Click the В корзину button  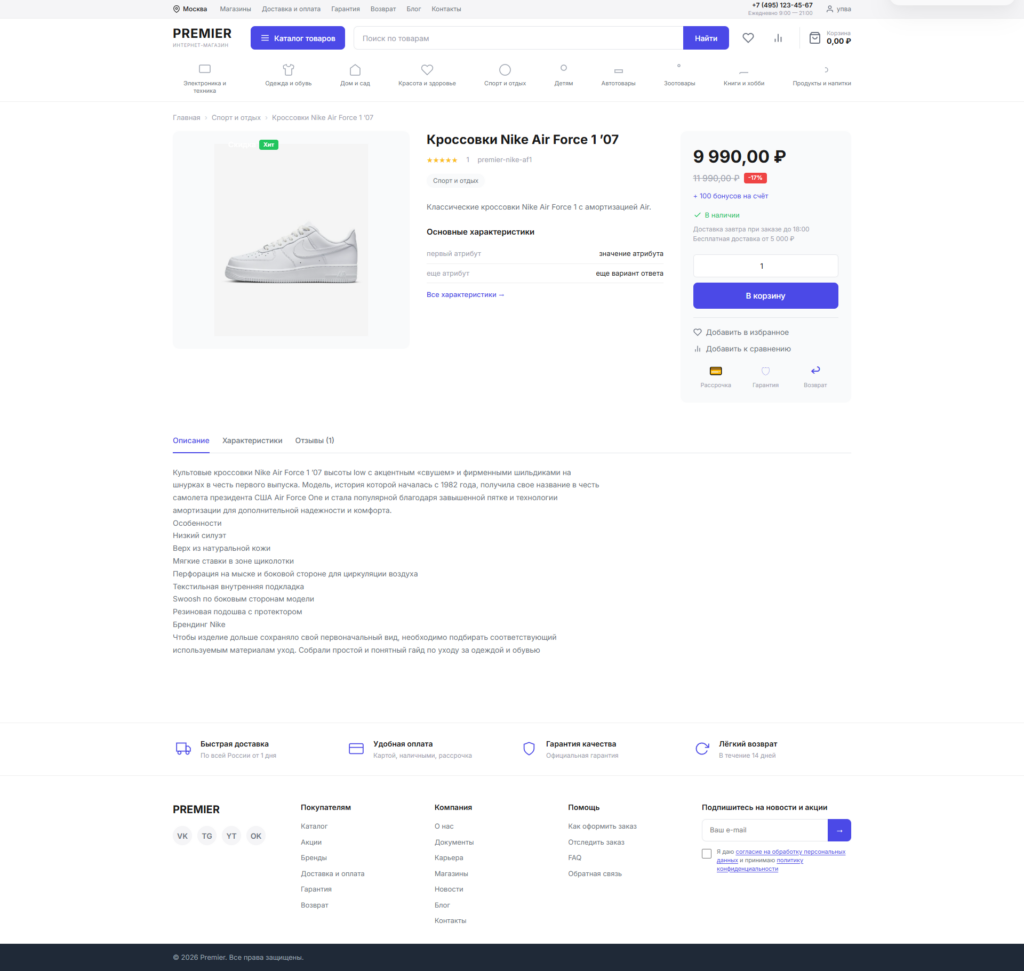coord(765,296)
